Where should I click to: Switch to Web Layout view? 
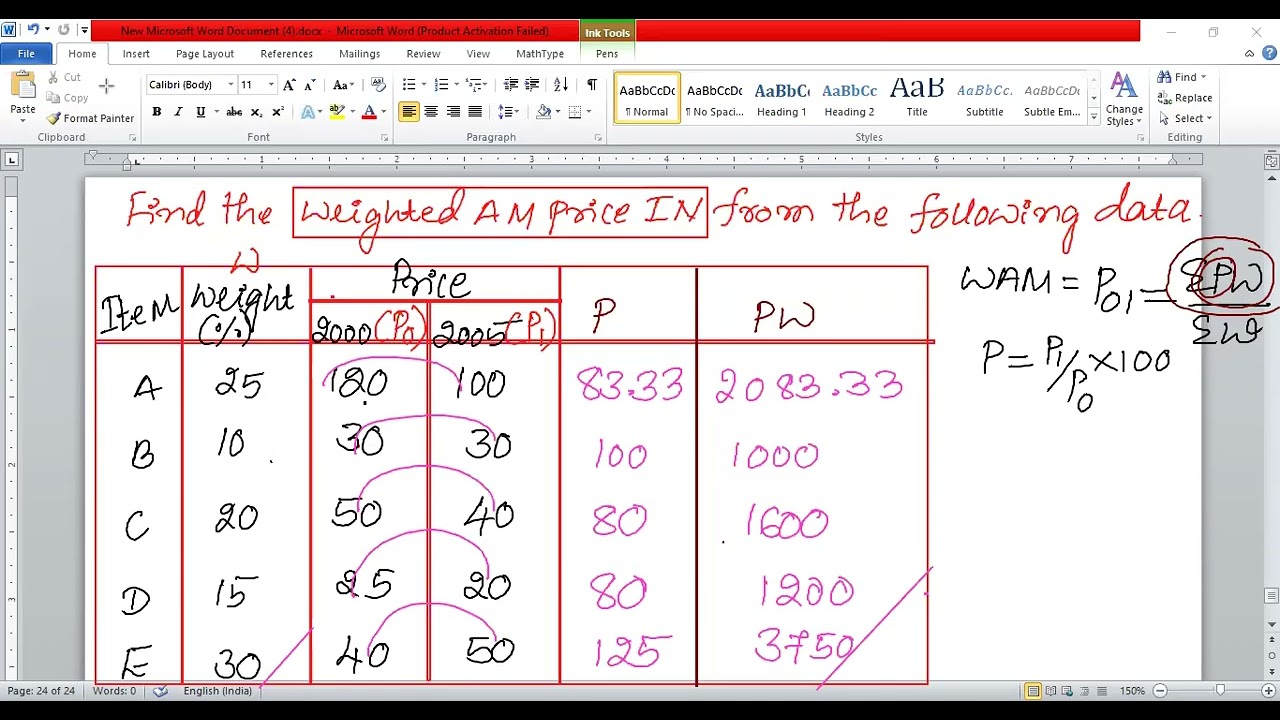click(x=1069, y=691)
